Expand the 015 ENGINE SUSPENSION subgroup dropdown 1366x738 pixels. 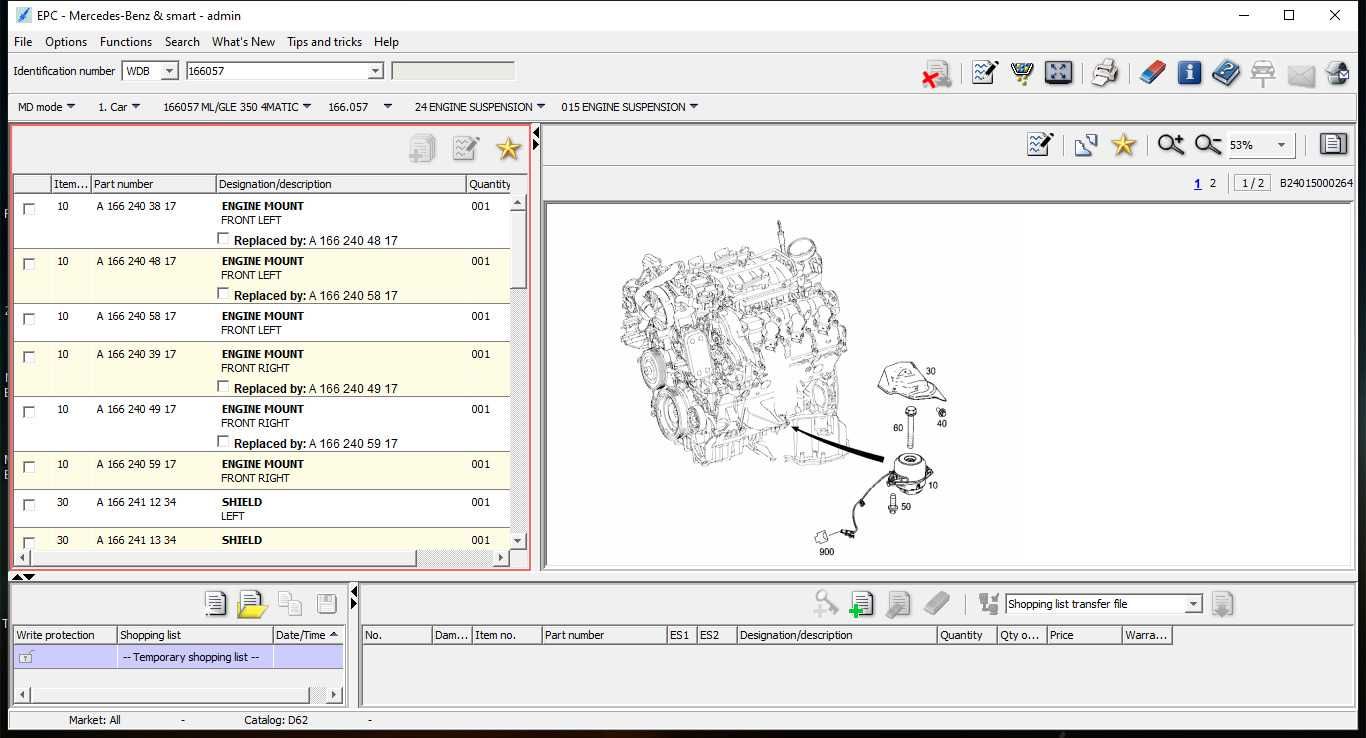630,107
